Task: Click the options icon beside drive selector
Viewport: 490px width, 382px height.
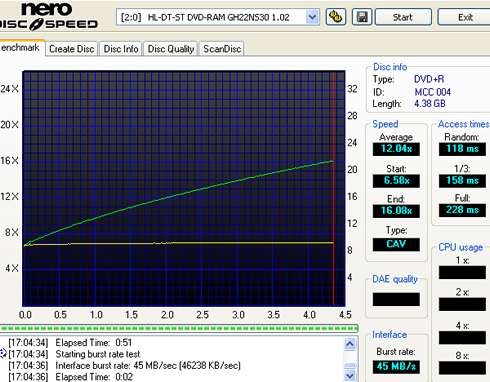Action: [336, 17]
